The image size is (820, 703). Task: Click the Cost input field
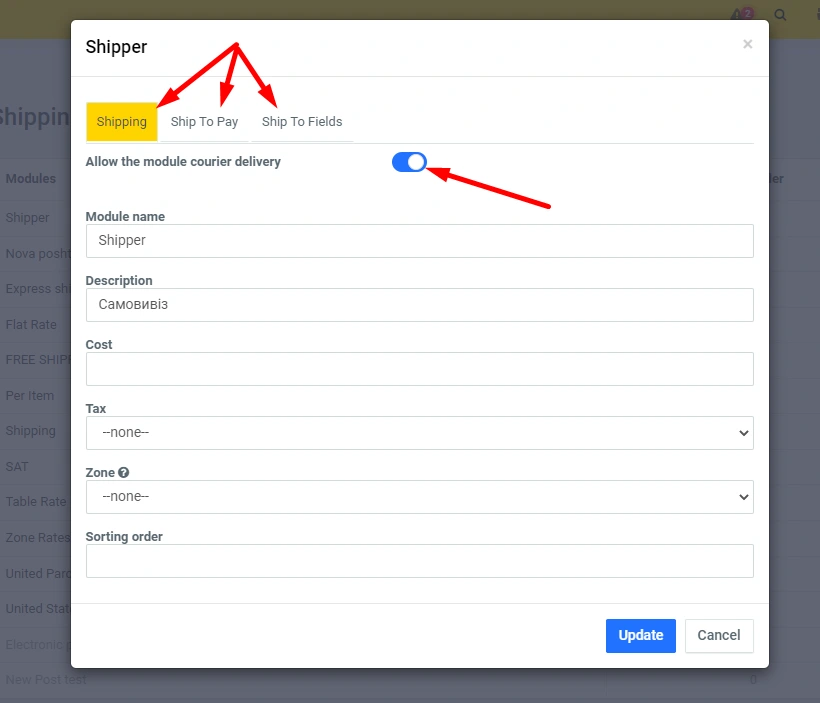point(419,369)
